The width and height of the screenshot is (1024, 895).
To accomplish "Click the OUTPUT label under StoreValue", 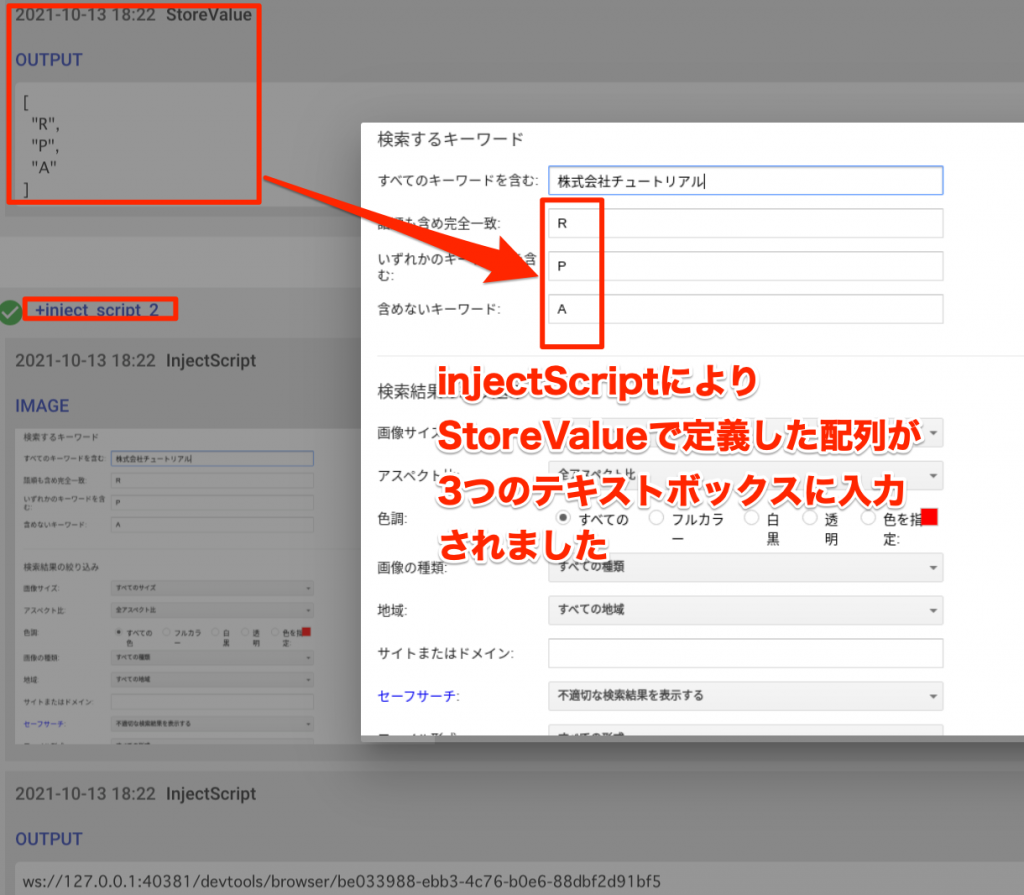I will point(49,60).
